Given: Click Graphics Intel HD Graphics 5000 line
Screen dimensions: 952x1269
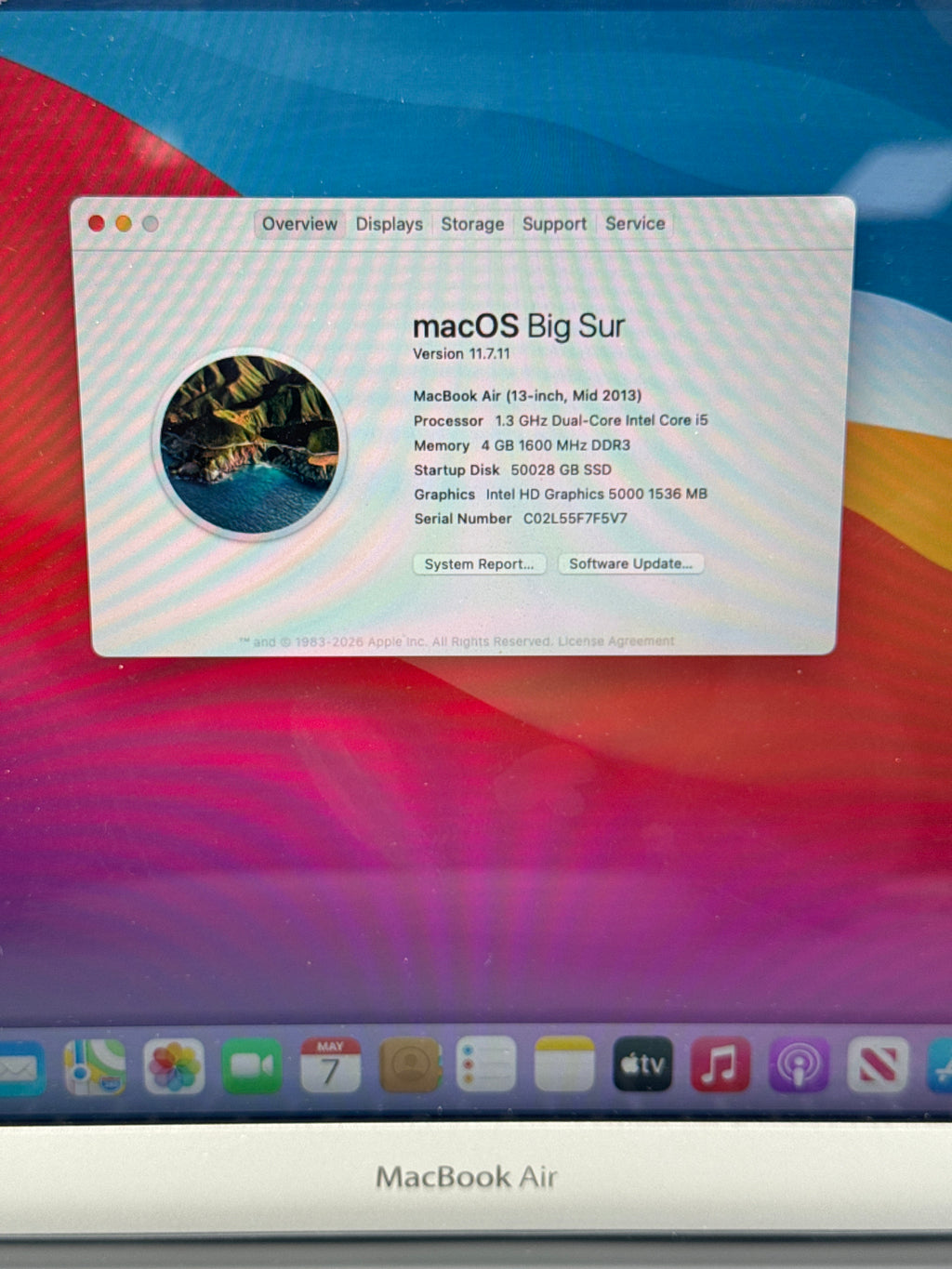Looking at the screenshot, I should 561,495.
